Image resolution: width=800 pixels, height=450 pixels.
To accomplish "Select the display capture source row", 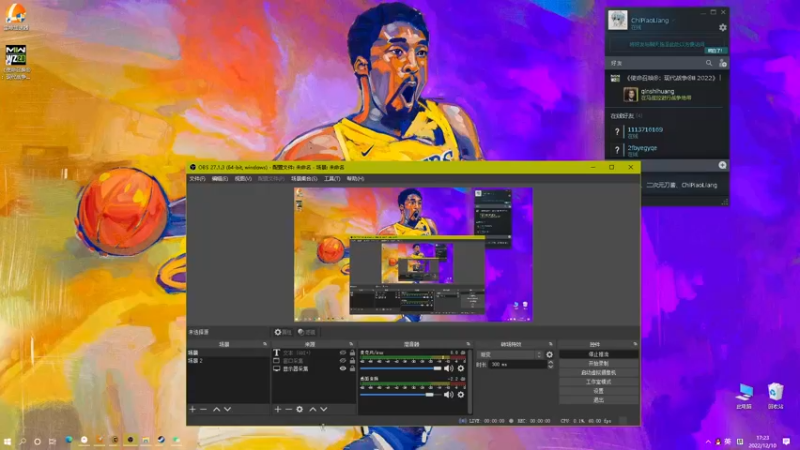I will (314, 368).
